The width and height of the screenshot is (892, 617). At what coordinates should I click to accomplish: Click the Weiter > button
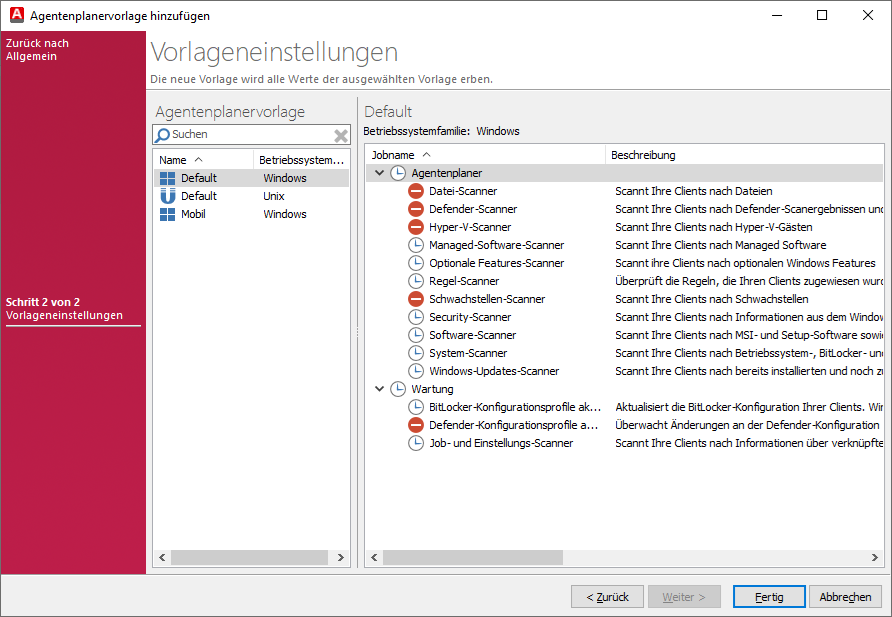click(x=684, y=597)
